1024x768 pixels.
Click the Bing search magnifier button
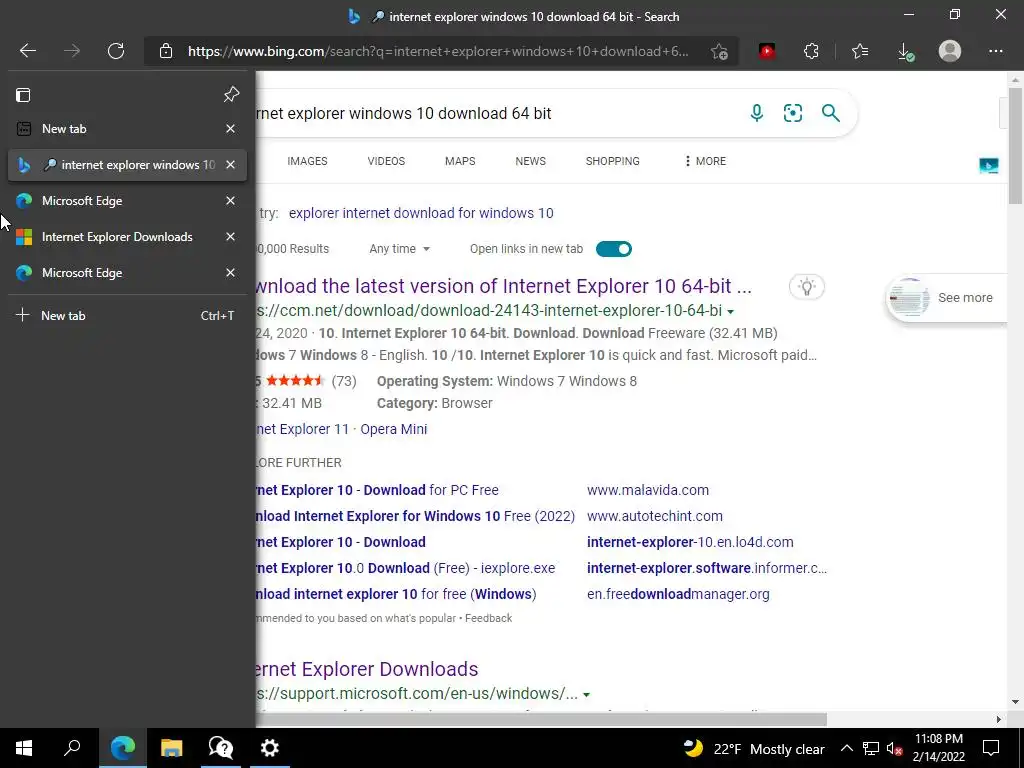831,113
